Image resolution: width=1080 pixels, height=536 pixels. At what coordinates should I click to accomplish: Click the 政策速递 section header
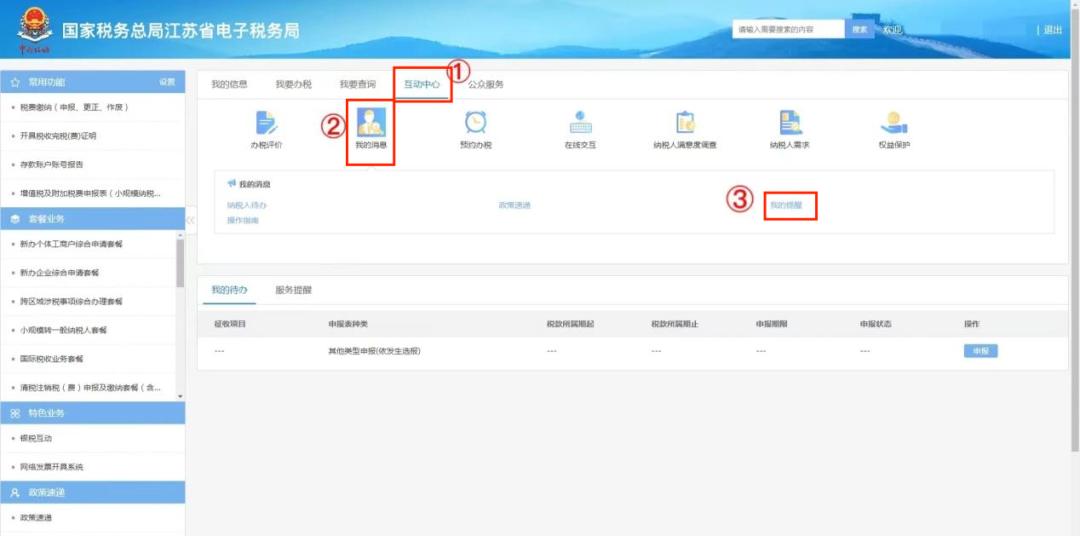coord(92,493)
